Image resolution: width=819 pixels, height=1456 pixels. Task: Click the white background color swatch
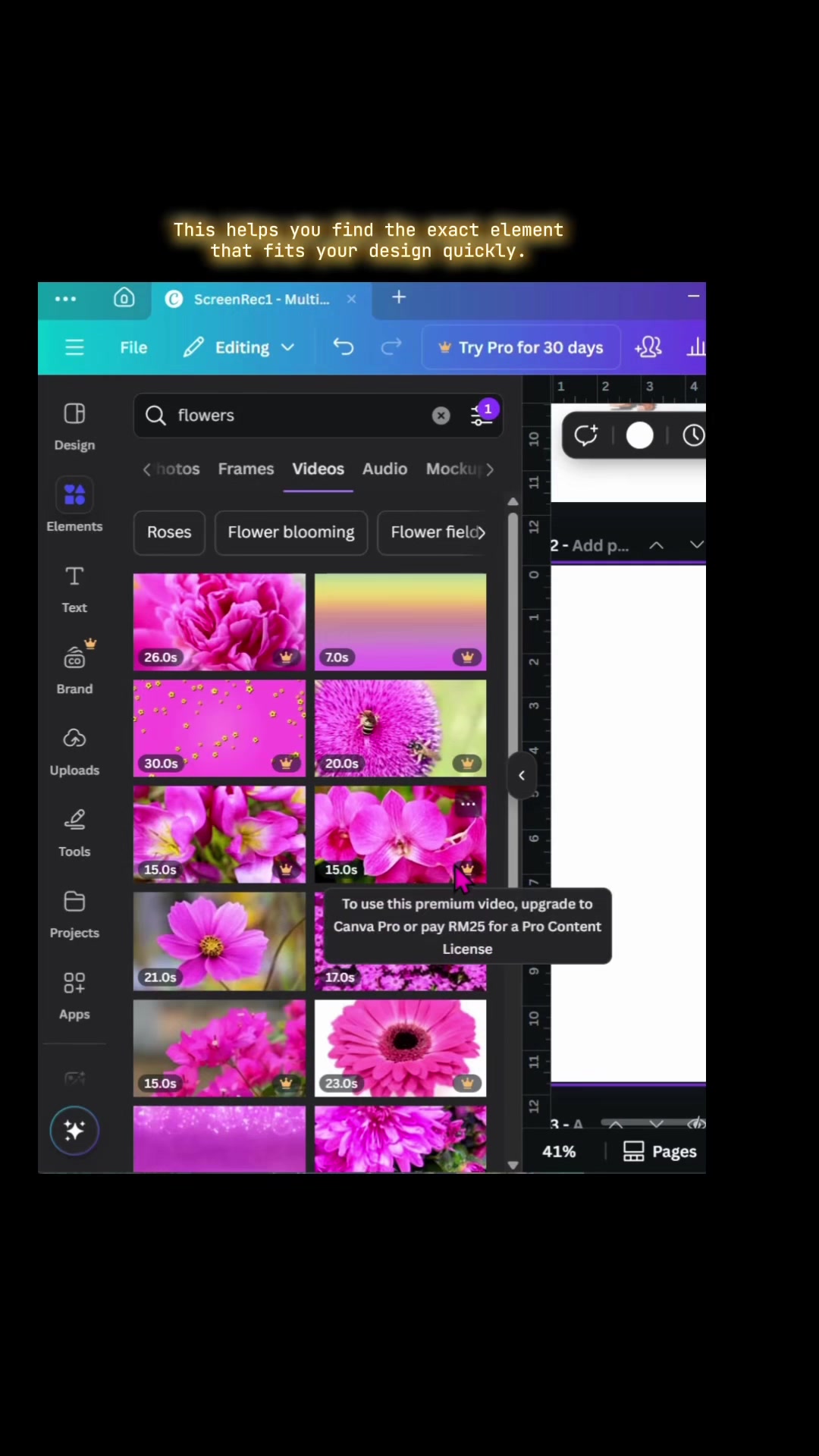[639, 435]
